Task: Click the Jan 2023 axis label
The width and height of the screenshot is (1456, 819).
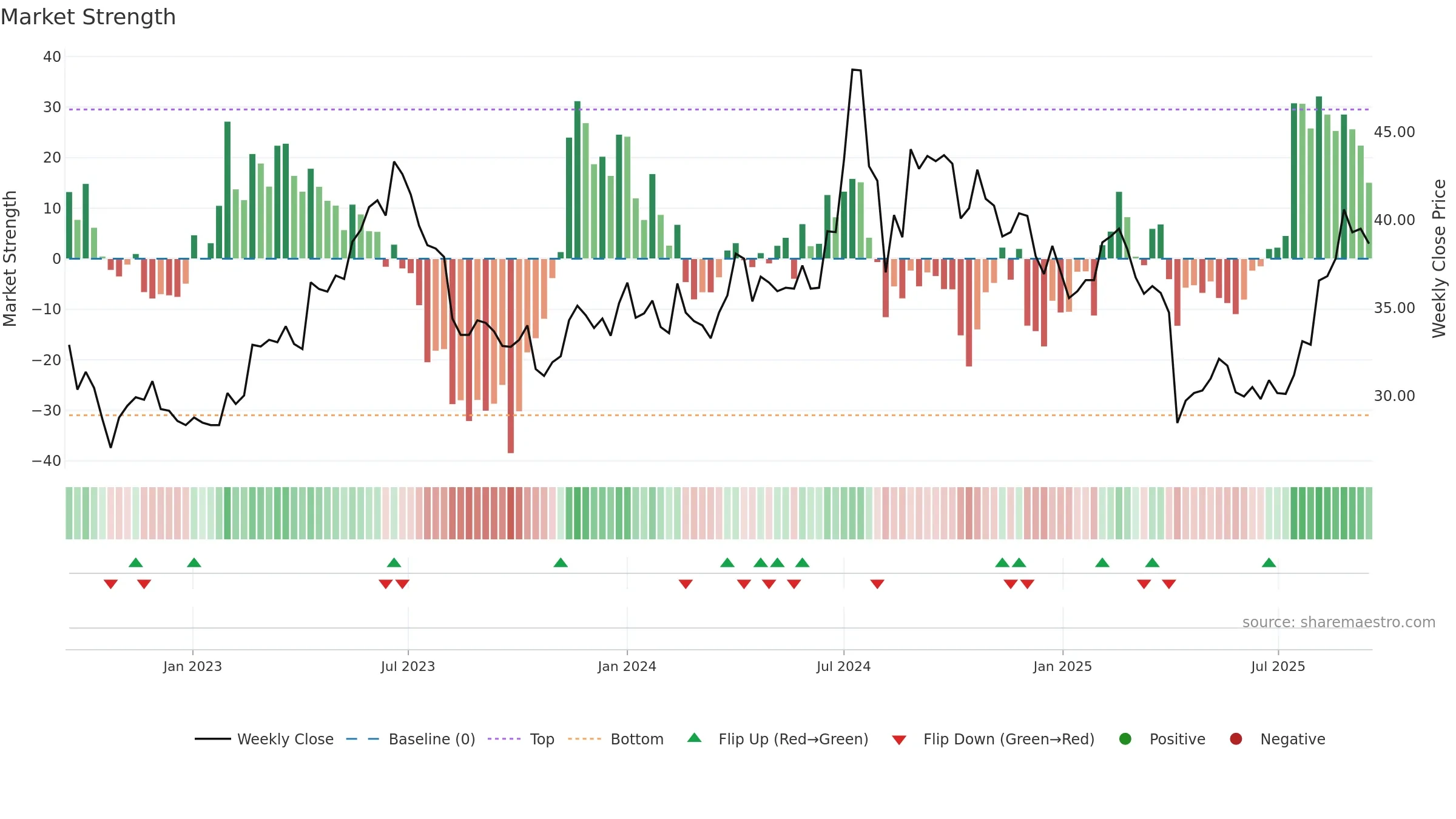Action: pyautogui.click(x=192, y=667)
